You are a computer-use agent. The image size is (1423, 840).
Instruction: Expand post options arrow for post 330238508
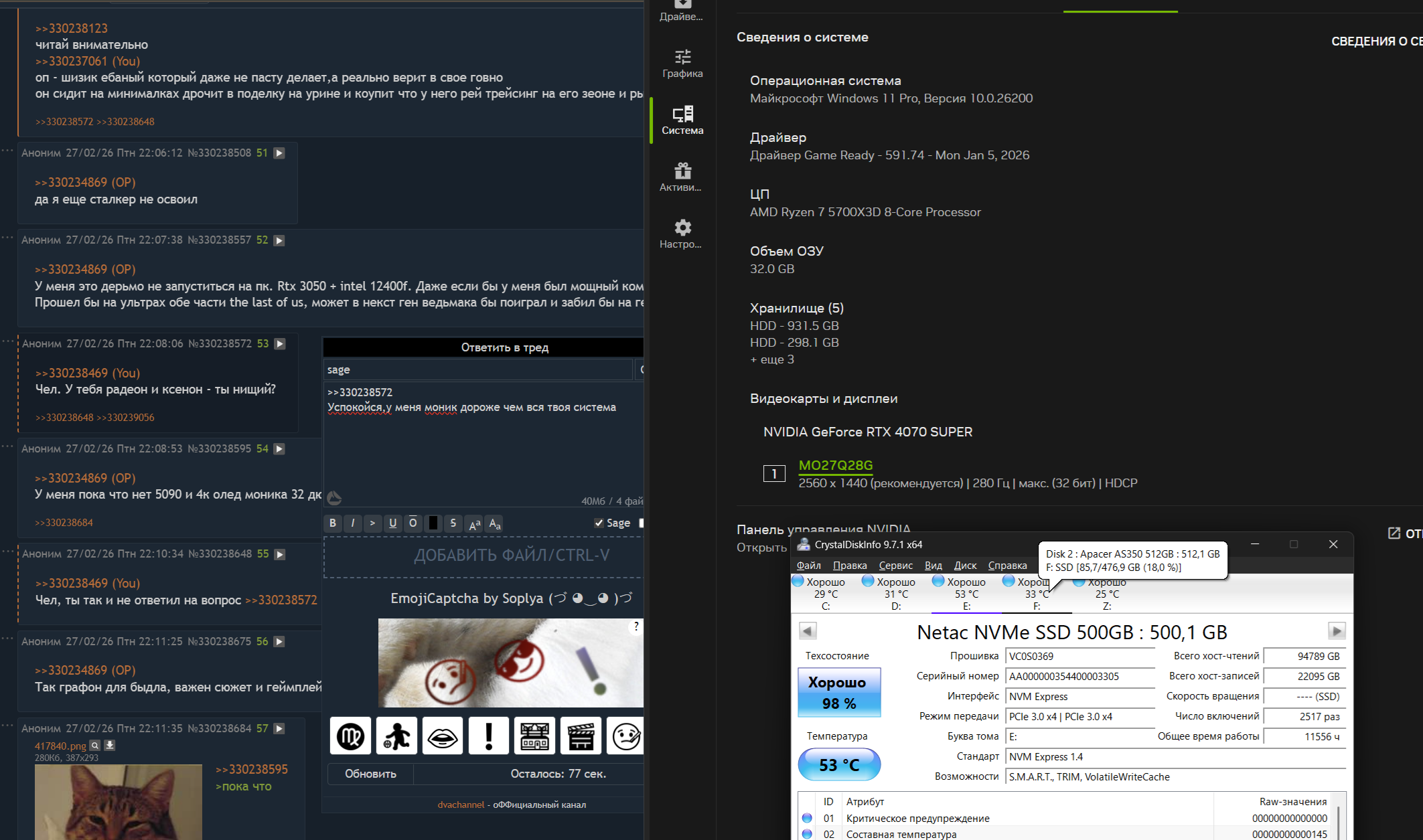tap(279, 153)
